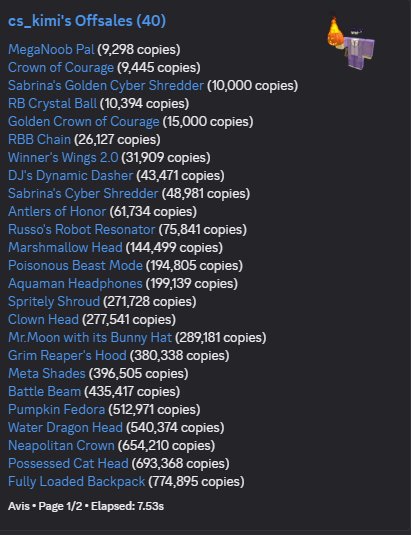This screenshot has width=411, height=535.
Task: Open the RBB Chain link
Action: 39,140
